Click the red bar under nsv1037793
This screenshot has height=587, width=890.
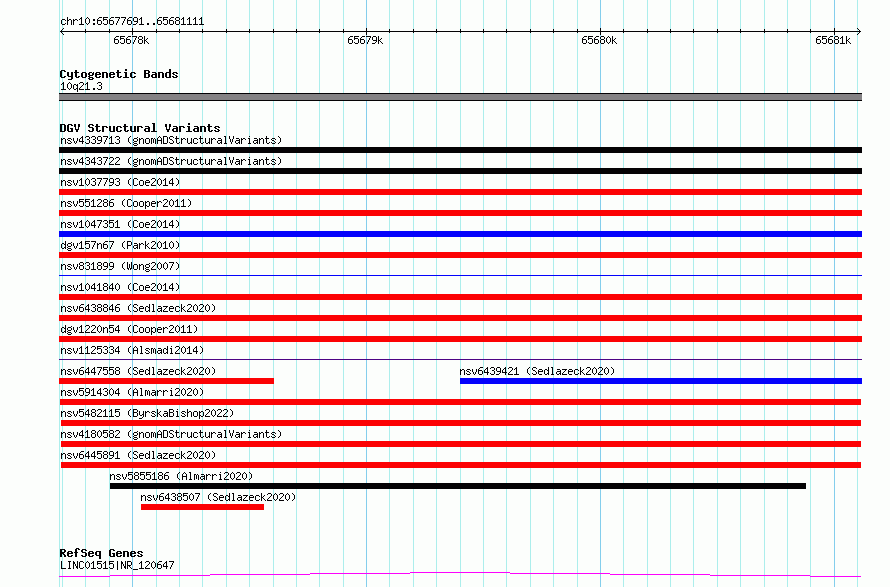point(460,192)
